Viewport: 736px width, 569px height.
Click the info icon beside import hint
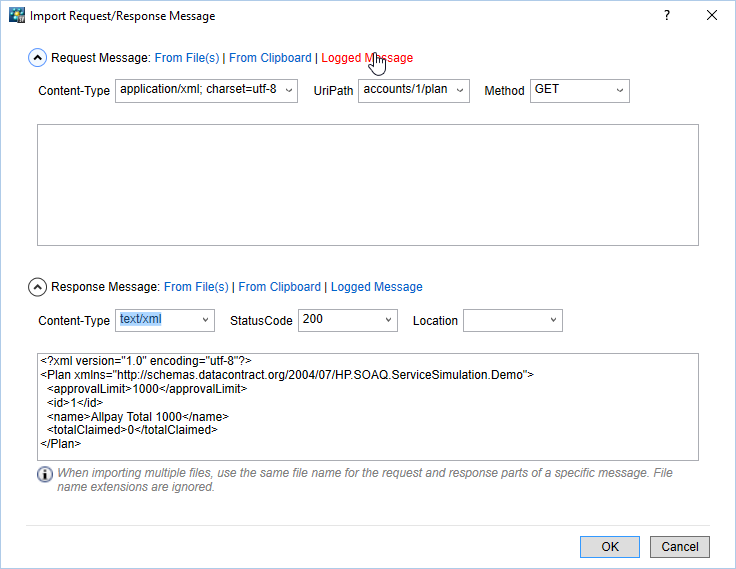tap(45, 474)
